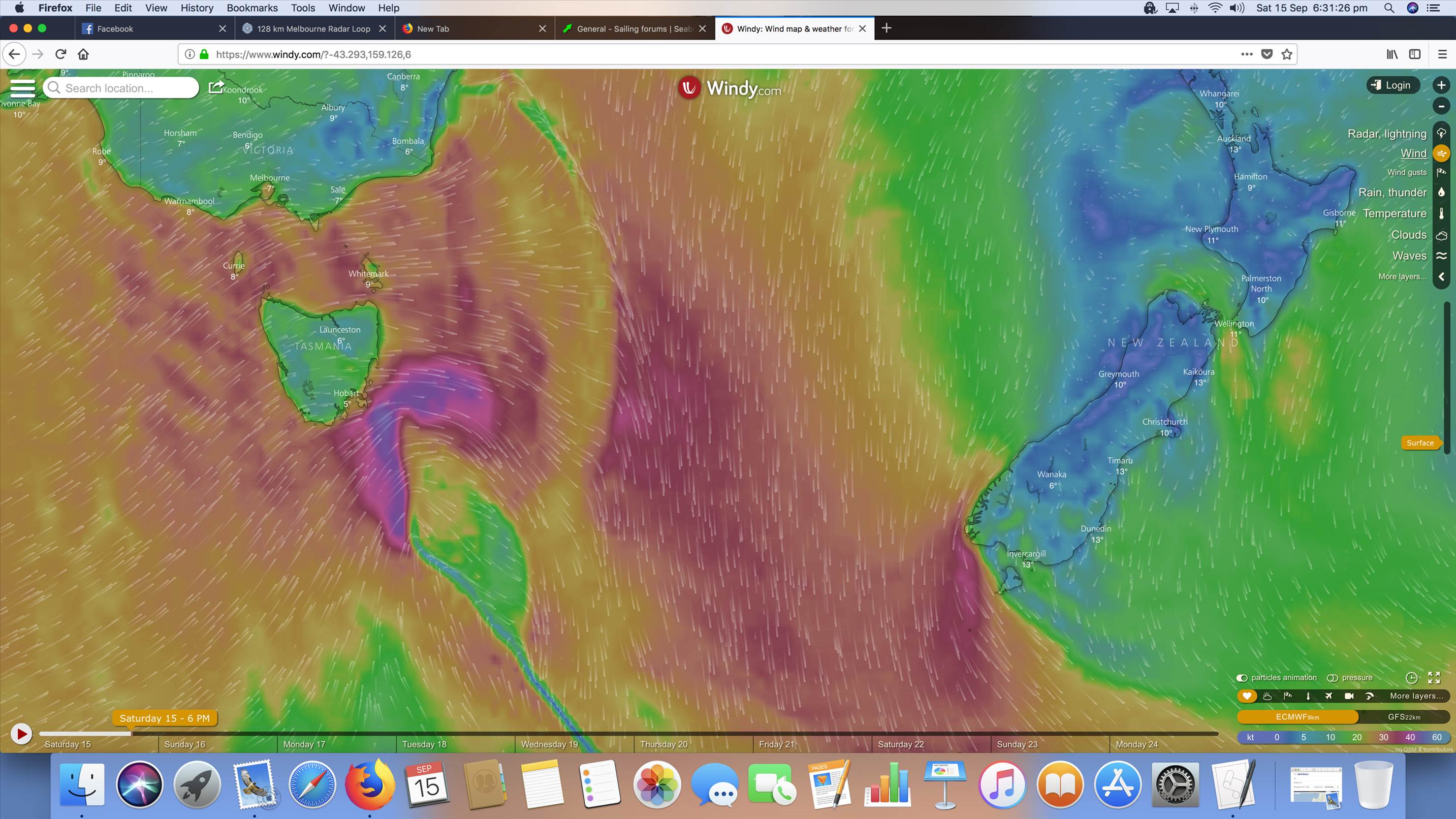Enable the pressure isolines overlay
The width and height of the screenshot is (1456, 819).
point(1333,677)
